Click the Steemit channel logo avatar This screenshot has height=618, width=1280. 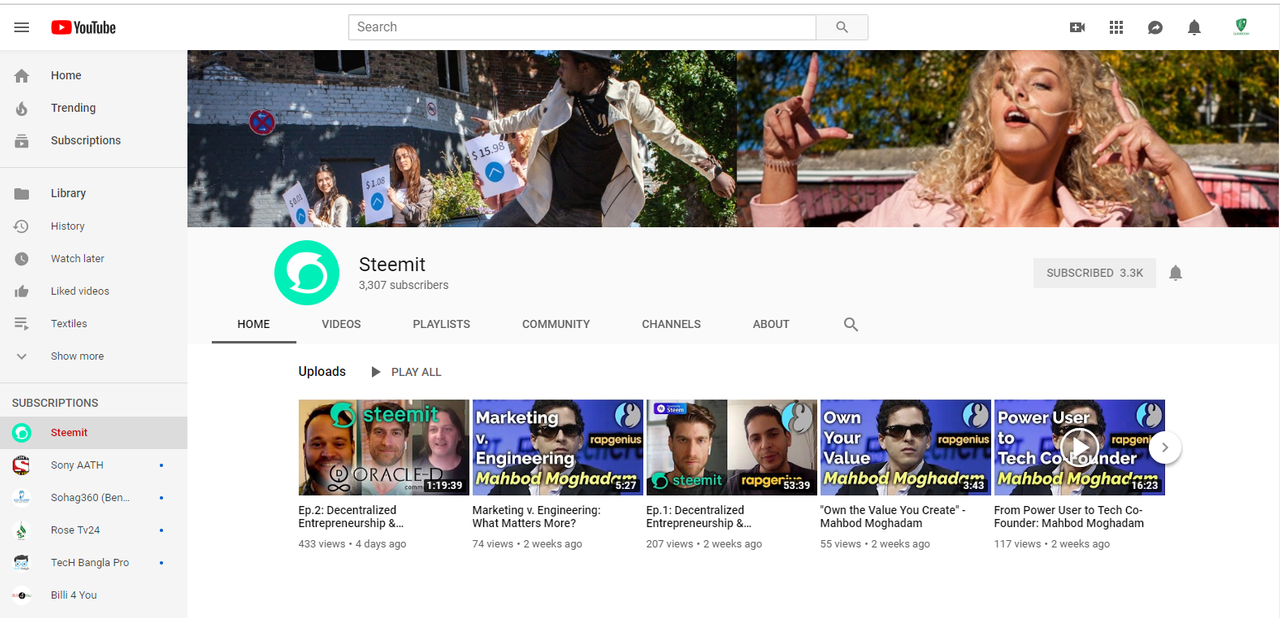point(307,273)
